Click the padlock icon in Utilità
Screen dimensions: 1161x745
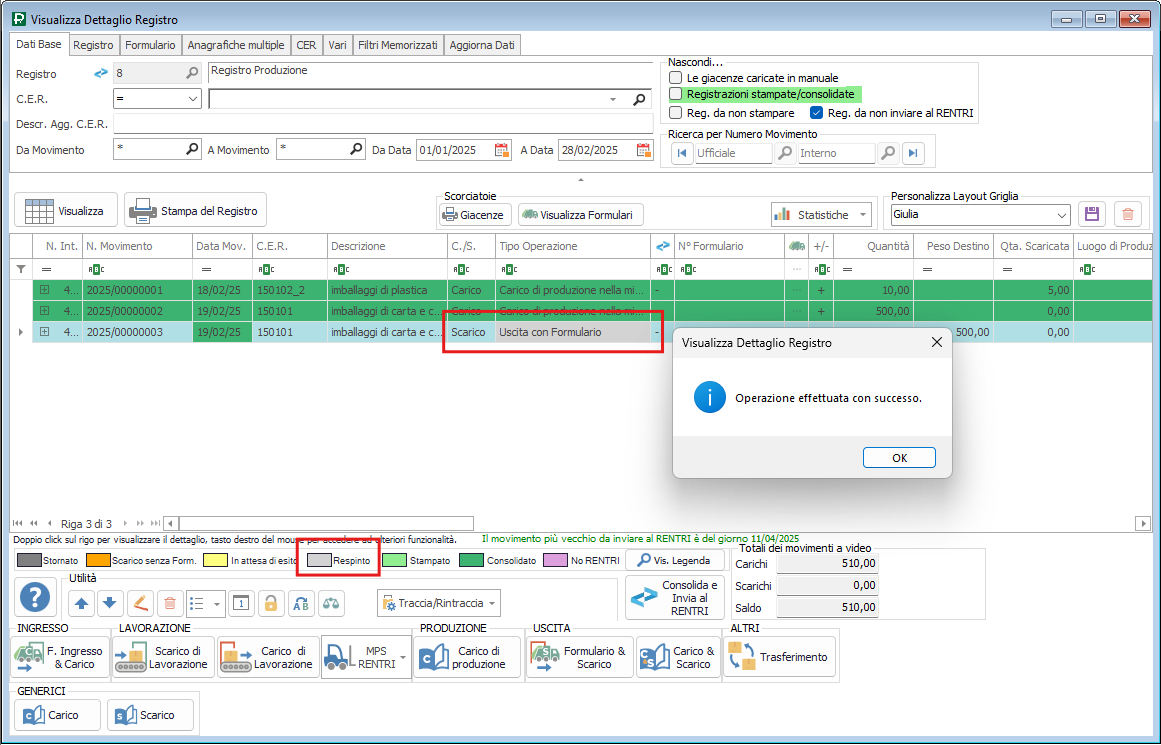pyautogui.click(x=270, y=603)
